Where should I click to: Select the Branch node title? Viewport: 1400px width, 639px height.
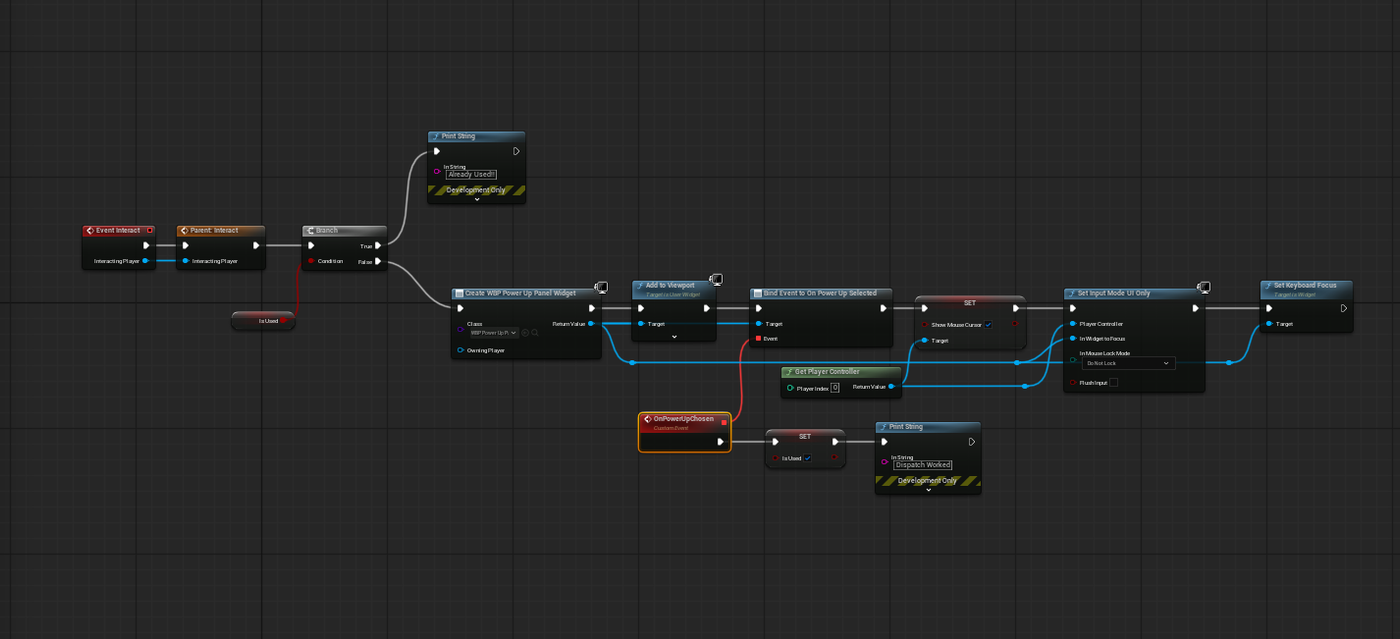click(x=327, y=230)
